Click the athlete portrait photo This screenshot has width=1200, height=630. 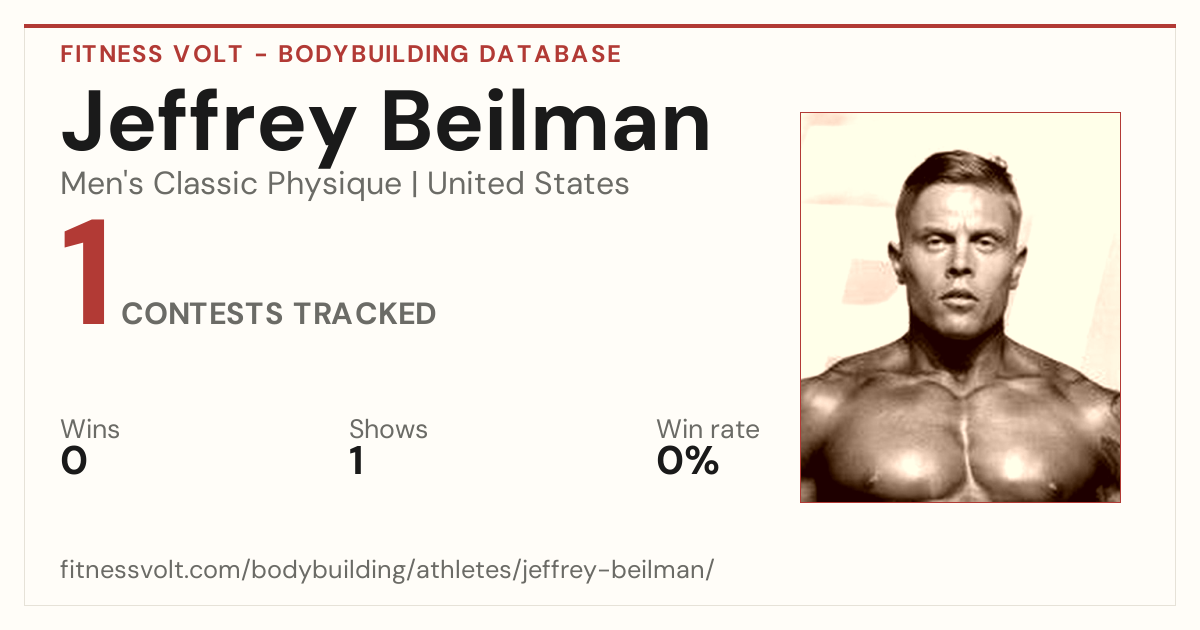point(960,307)
